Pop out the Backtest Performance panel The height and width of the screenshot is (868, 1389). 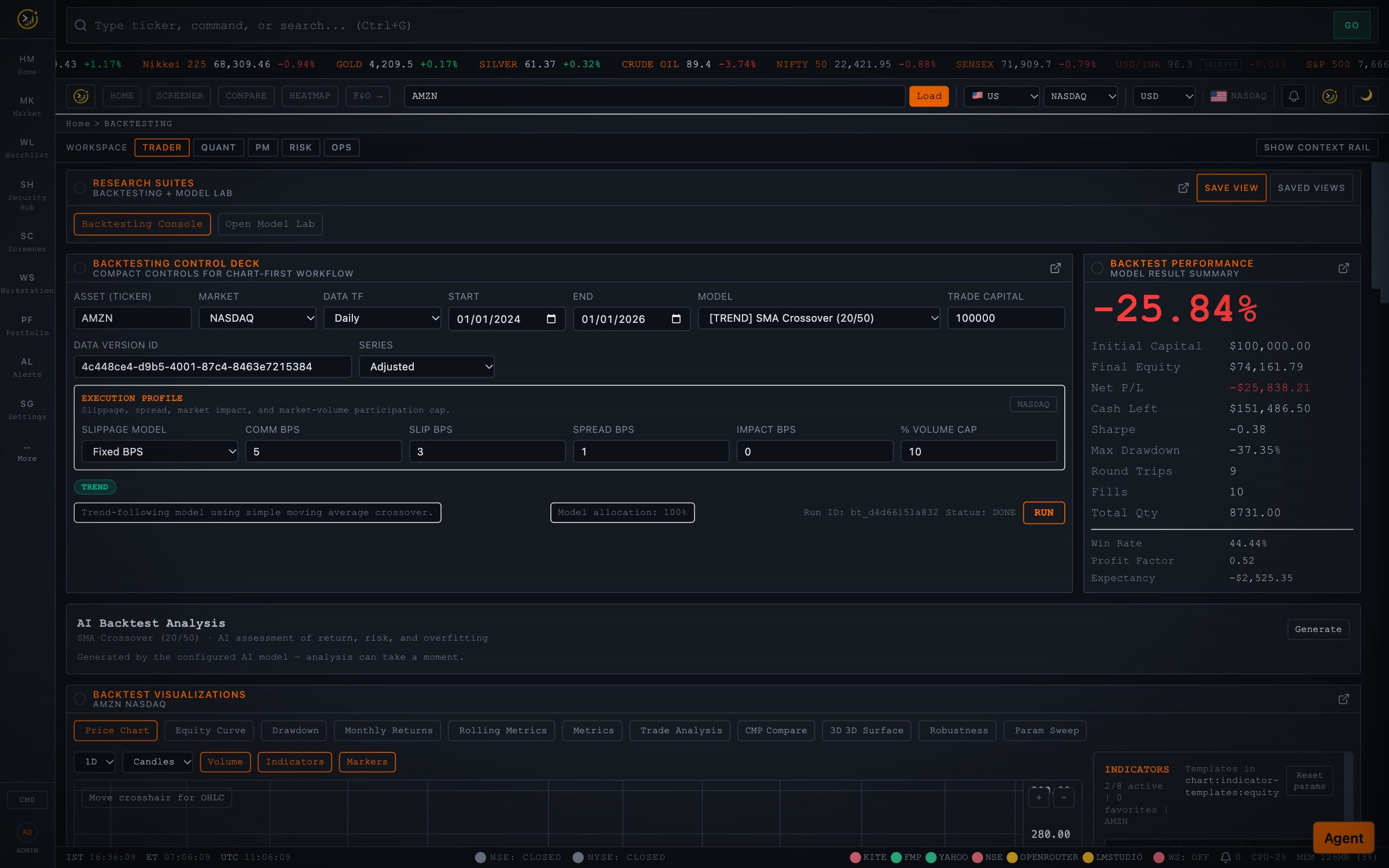coord(1344,268)
